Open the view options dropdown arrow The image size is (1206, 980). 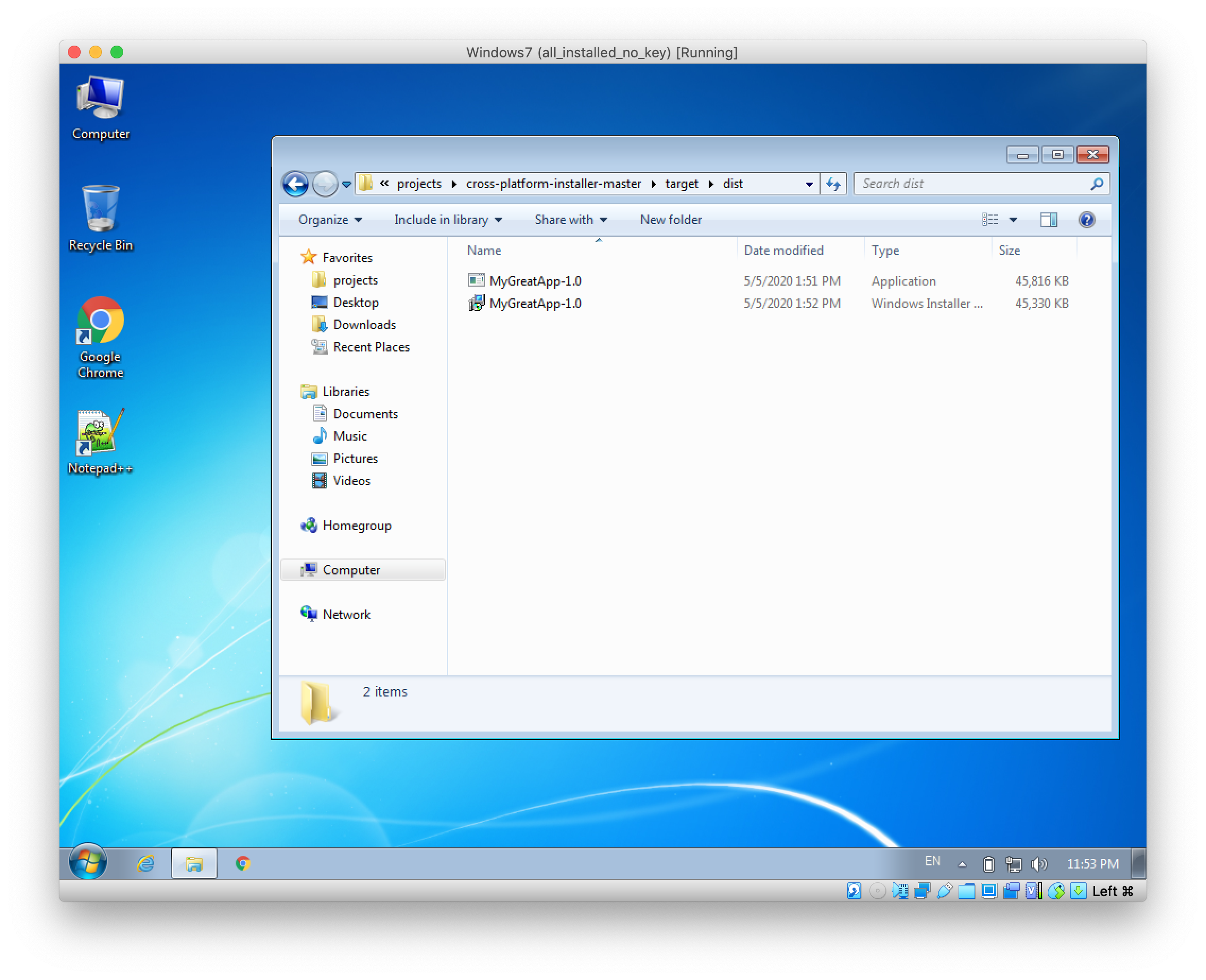[1013, 220]
